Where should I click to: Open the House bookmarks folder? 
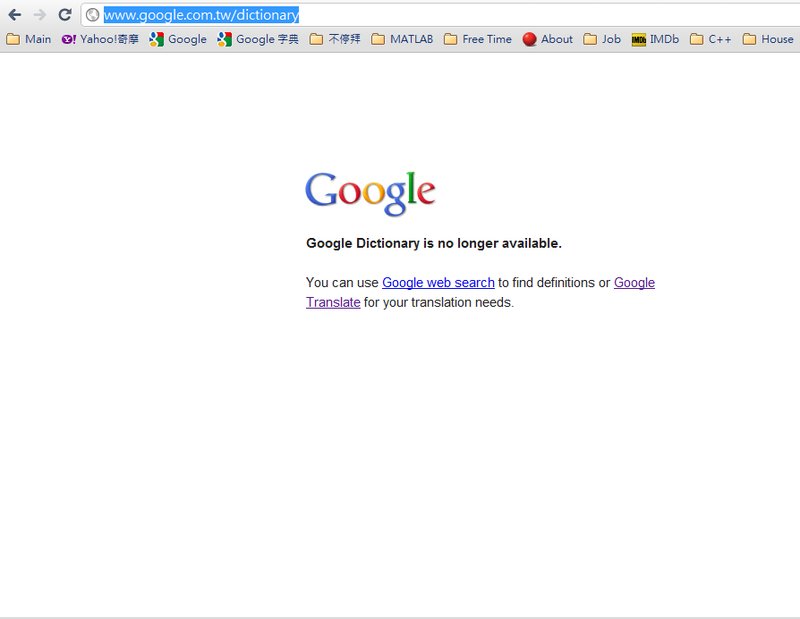click(x=768, y=39)
